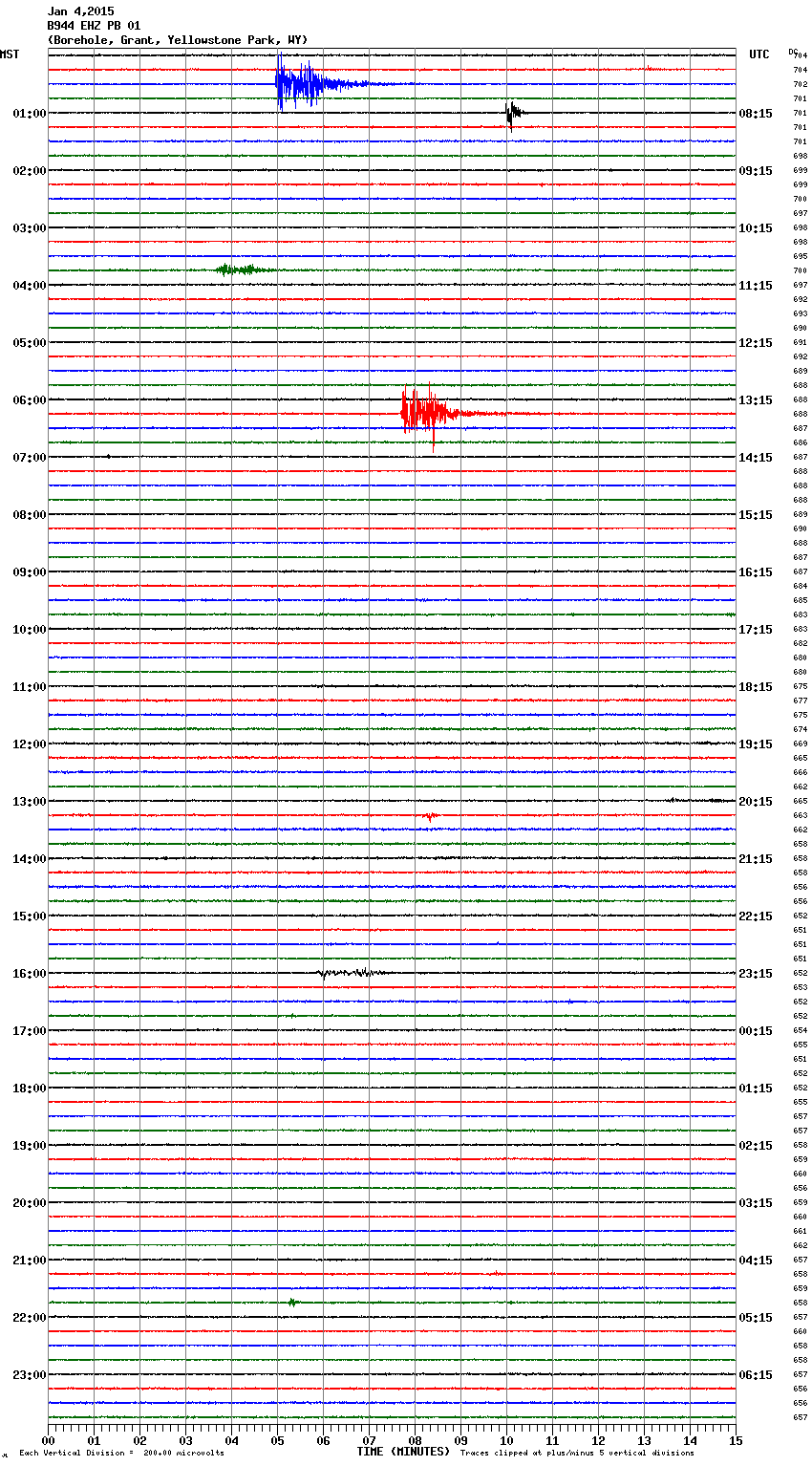Click the '23:00' MST time label

point(30,1375)
